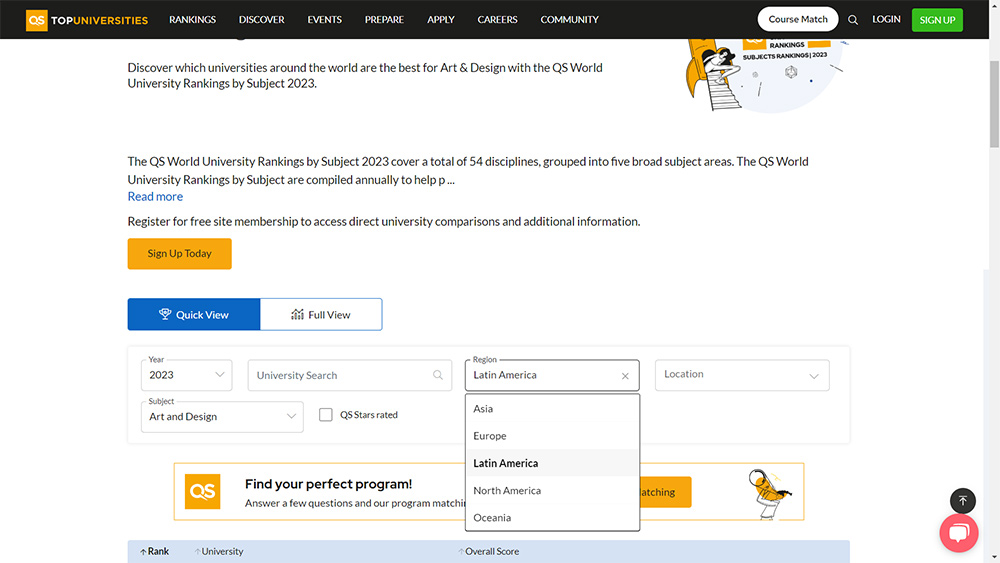1000x563 pixels.
Task: Open the chat bubble widget
Action: 959,532
